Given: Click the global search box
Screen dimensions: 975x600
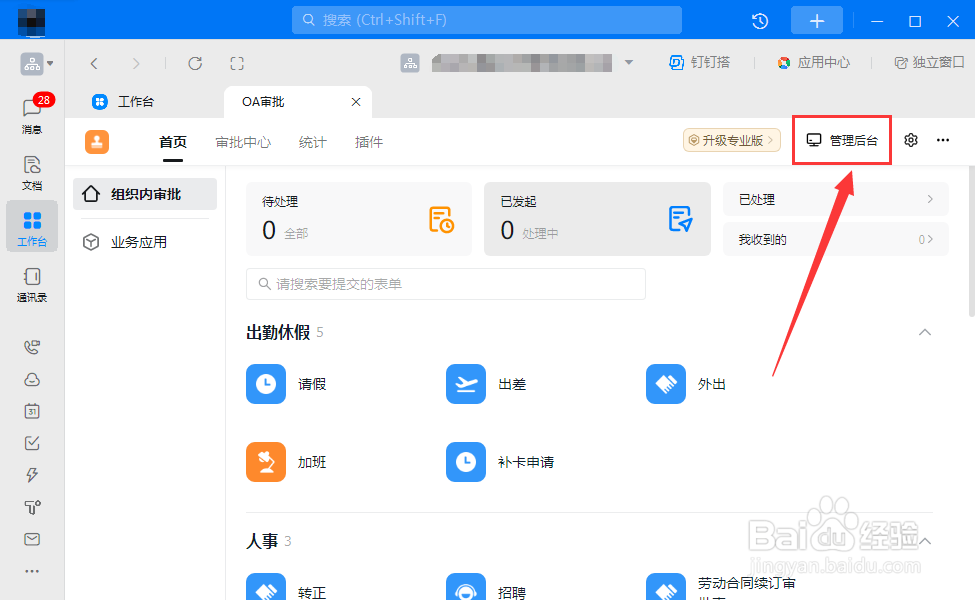Looking at the screenshot, I should click(x=487, y=21).
